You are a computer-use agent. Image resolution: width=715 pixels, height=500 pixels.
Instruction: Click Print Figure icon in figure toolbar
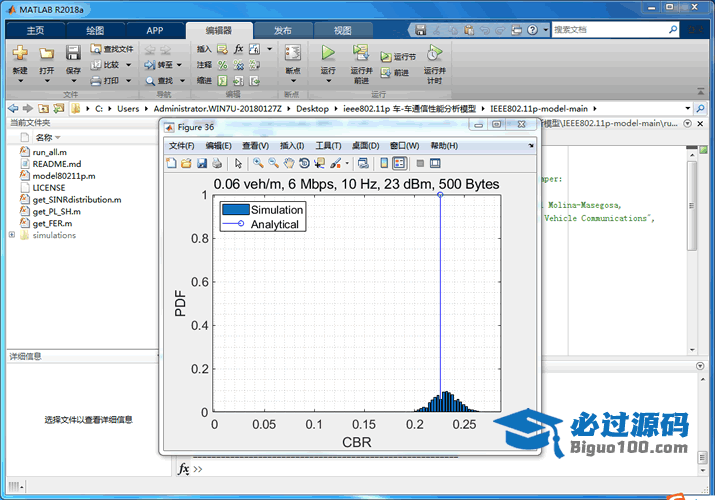point(217,163)
